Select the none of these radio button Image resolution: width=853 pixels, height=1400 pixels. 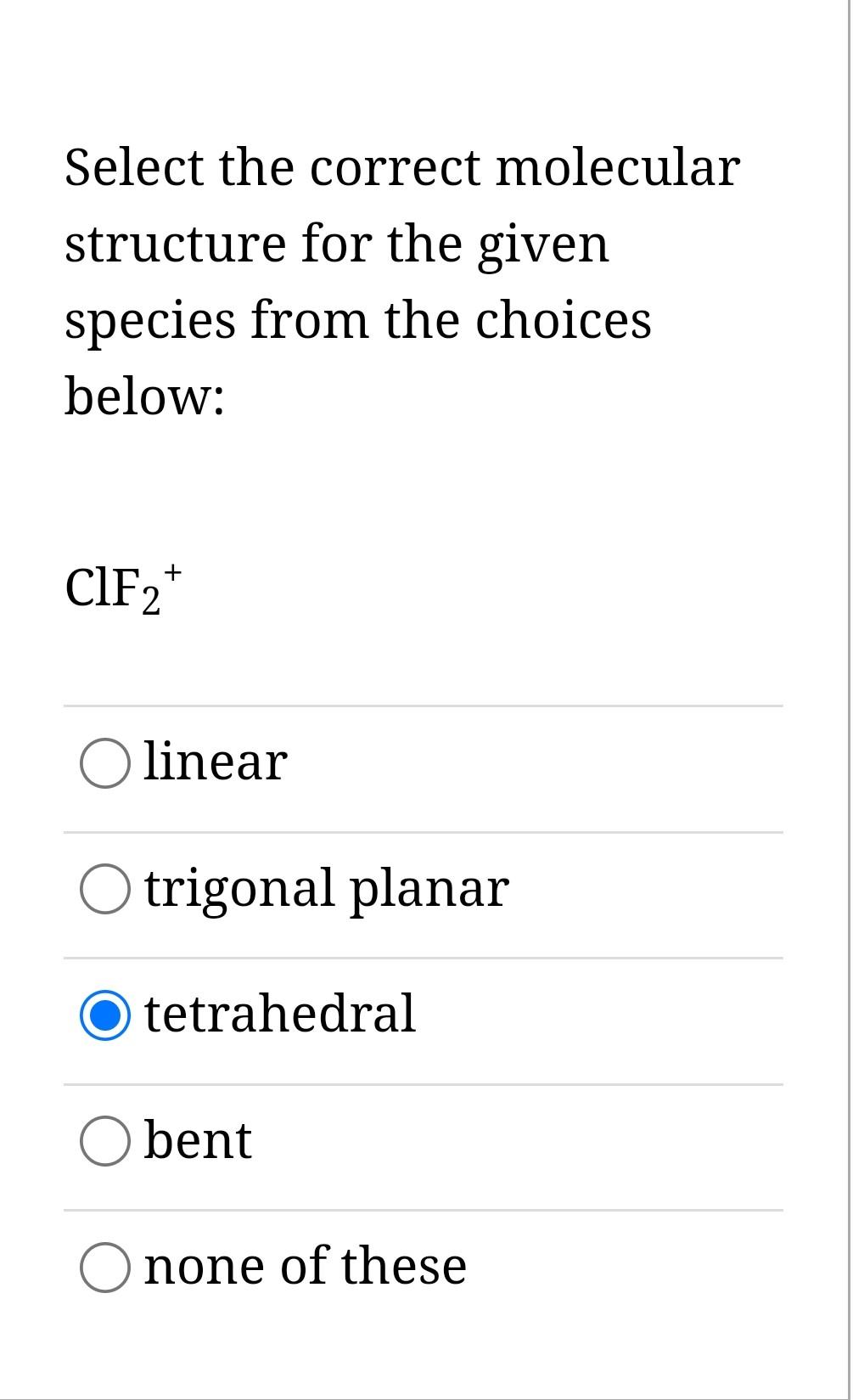point(104,1266)
